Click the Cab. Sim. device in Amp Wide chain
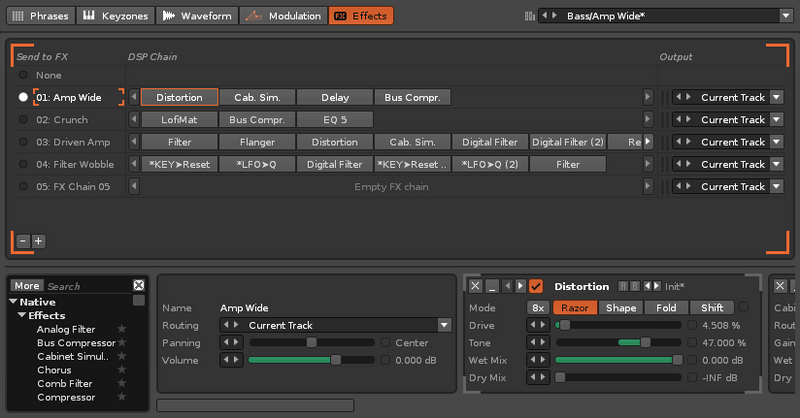 click(x=257, y=97)
